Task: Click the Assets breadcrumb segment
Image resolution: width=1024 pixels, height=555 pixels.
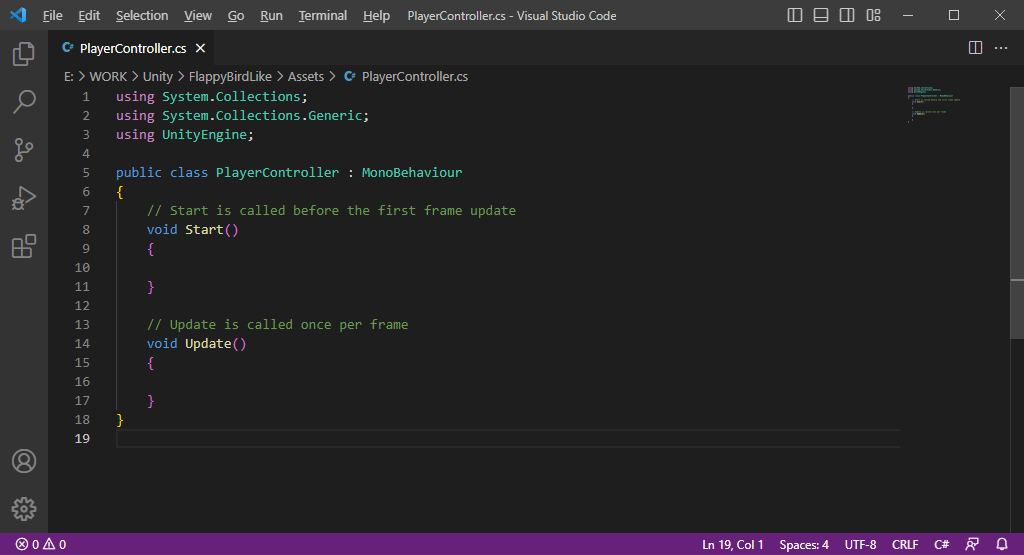Action: pos(306,76)
